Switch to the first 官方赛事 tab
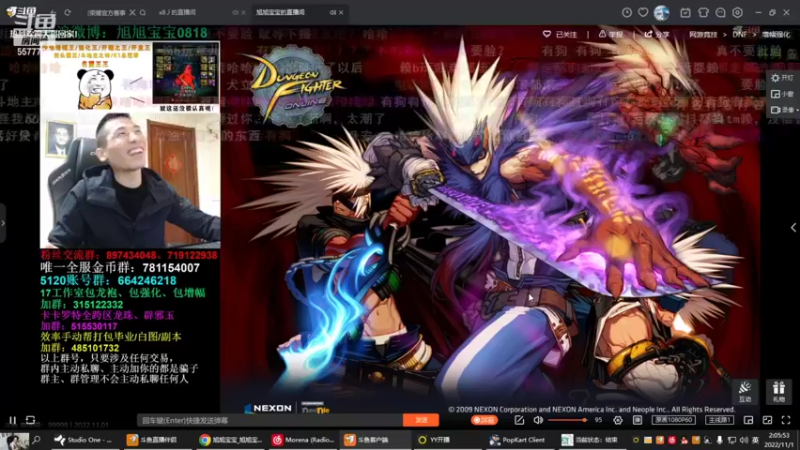This screenshot has height=450, width=800. pos(106,12)
